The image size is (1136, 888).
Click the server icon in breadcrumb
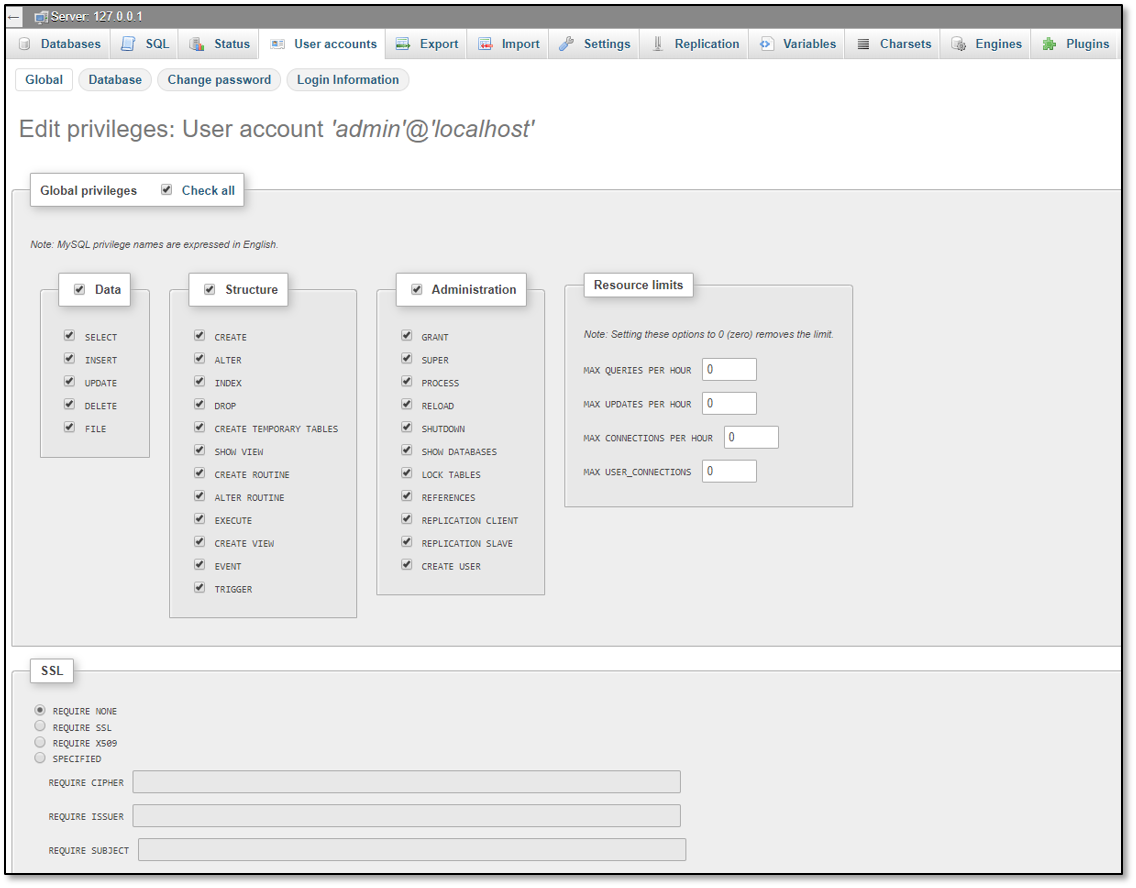point(41,17)
